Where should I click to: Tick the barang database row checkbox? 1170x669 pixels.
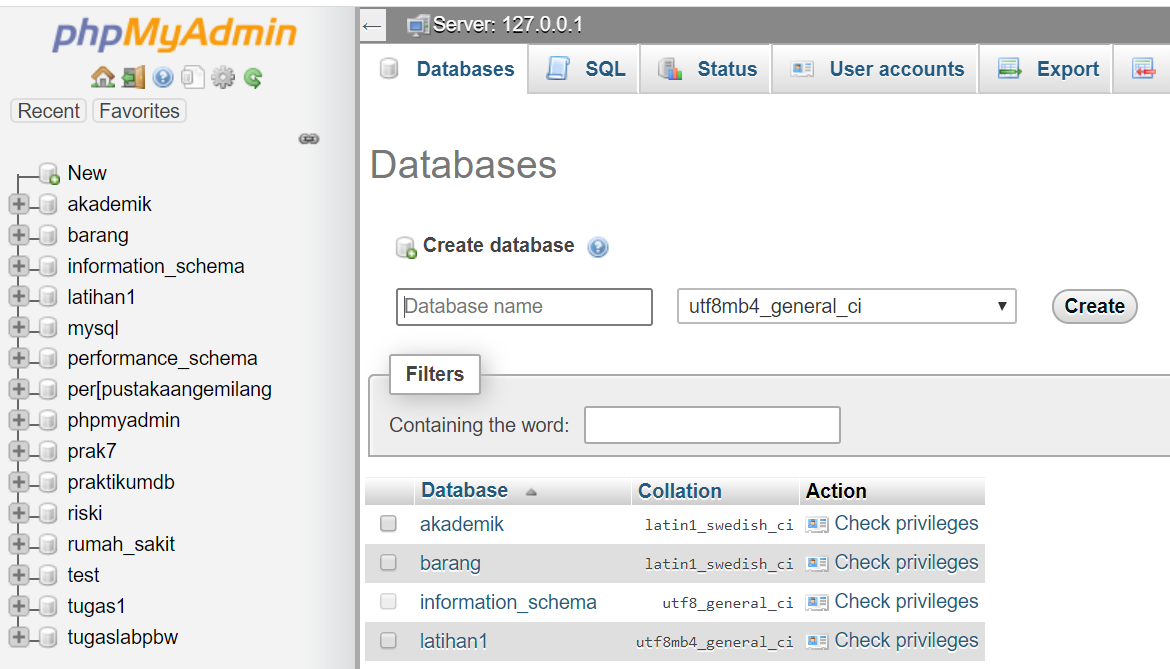[x=388, y=562]
